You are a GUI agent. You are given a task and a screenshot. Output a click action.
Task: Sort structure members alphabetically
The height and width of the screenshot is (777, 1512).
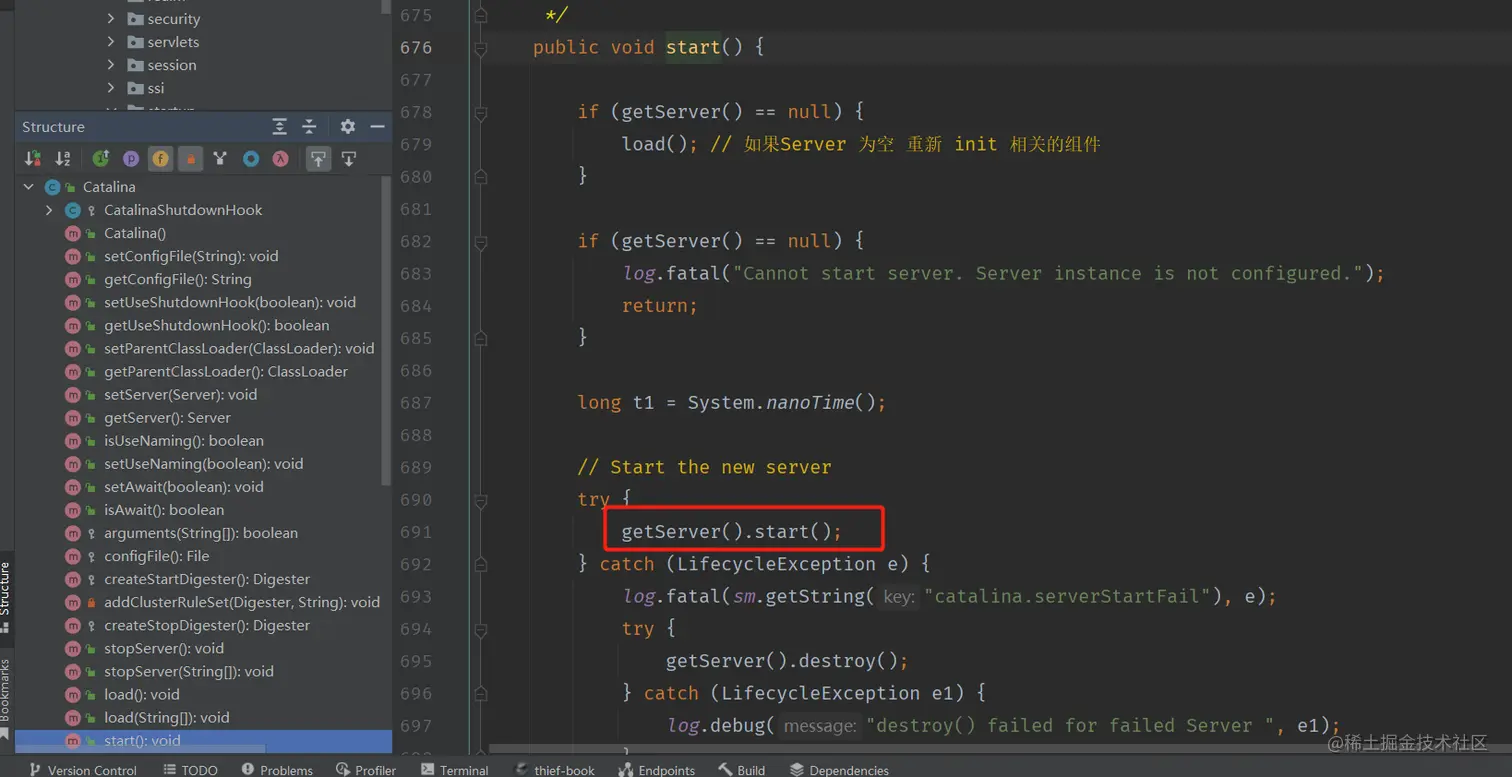(63, 158)
